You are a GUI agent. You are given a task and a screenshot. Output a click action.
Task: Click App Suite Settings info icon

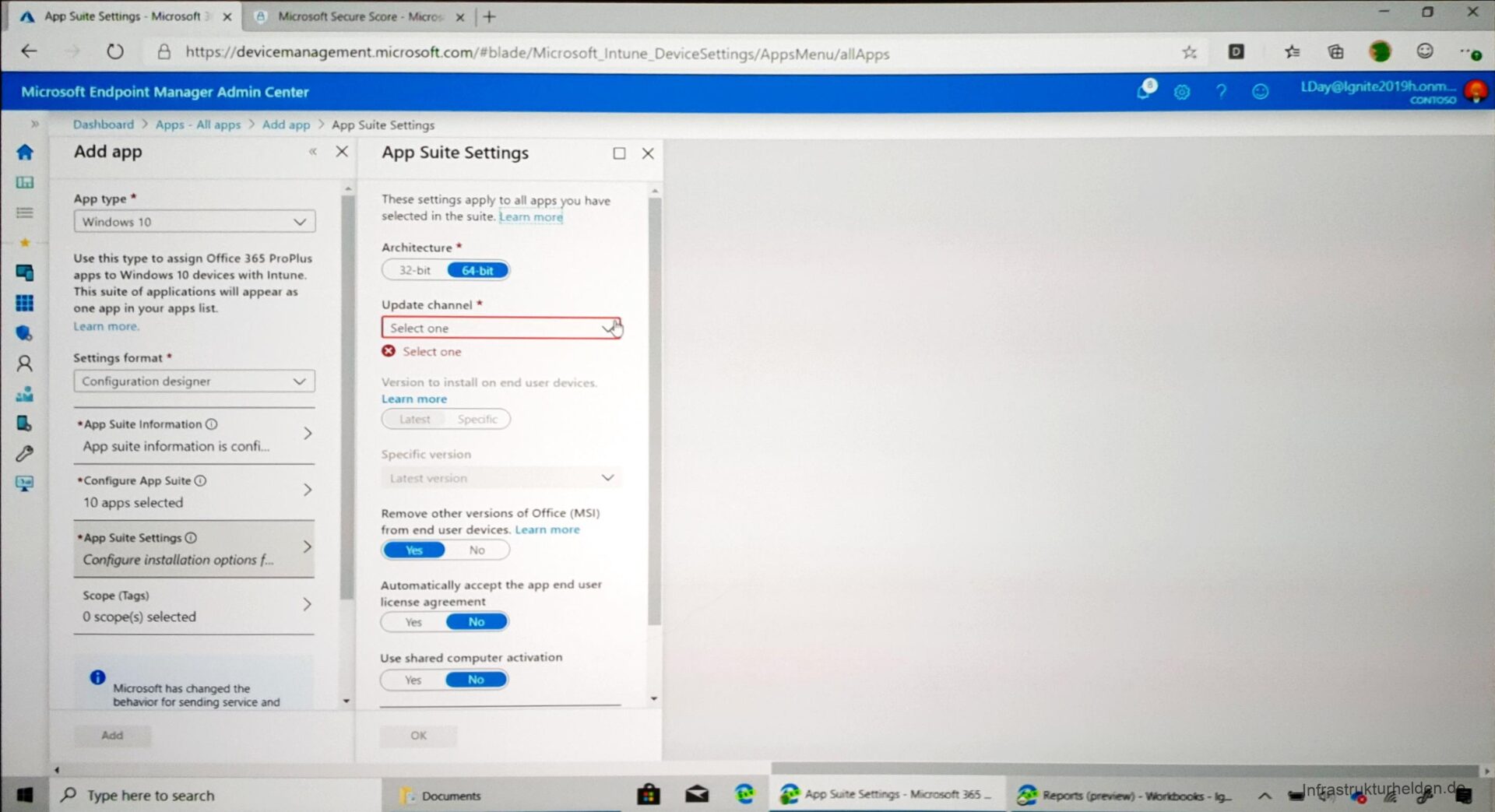(191, 538)
